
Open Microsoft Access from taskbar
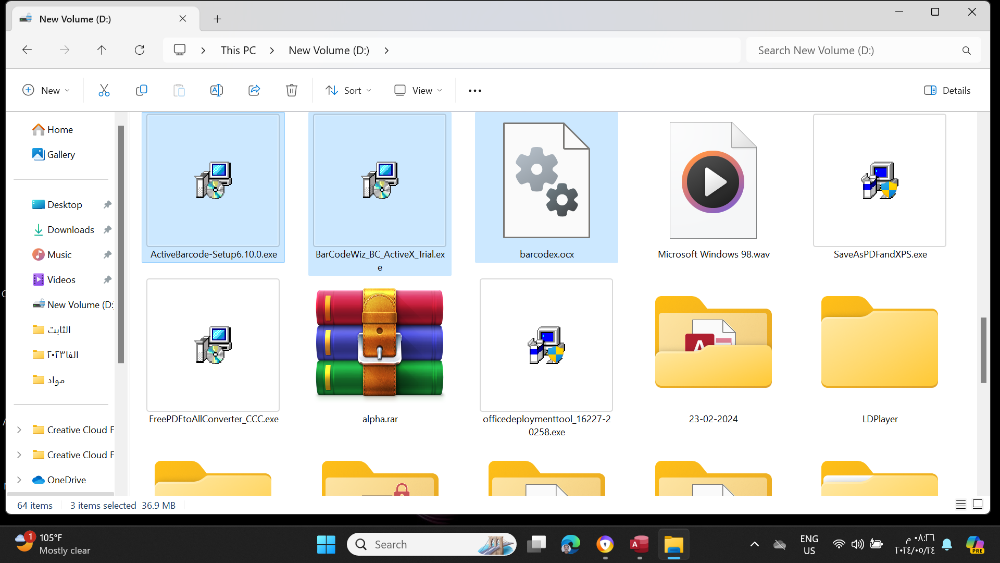tap(639, 545)
